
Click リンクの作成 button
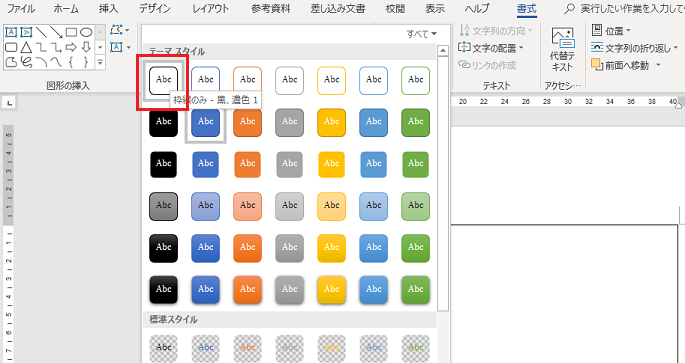click(x=487, y=65)
